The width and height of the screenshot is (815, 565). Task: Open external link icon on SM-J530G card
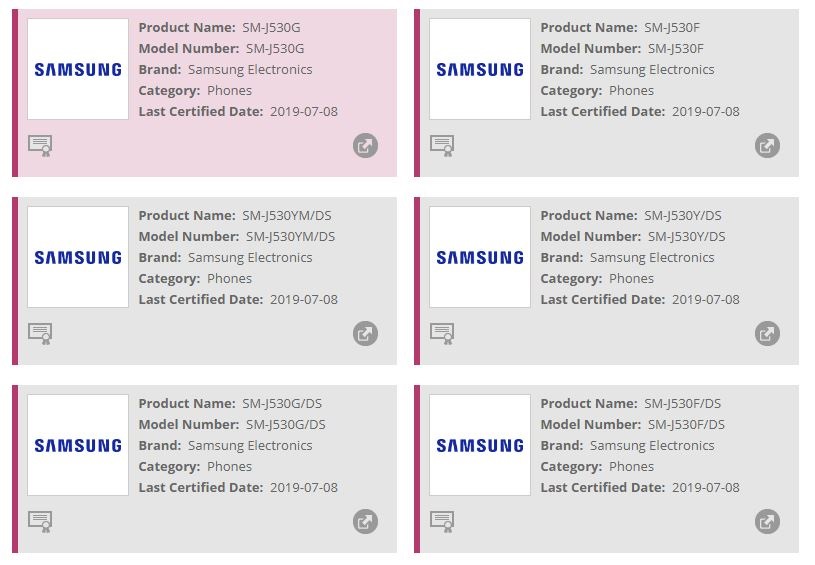point(365,146)
